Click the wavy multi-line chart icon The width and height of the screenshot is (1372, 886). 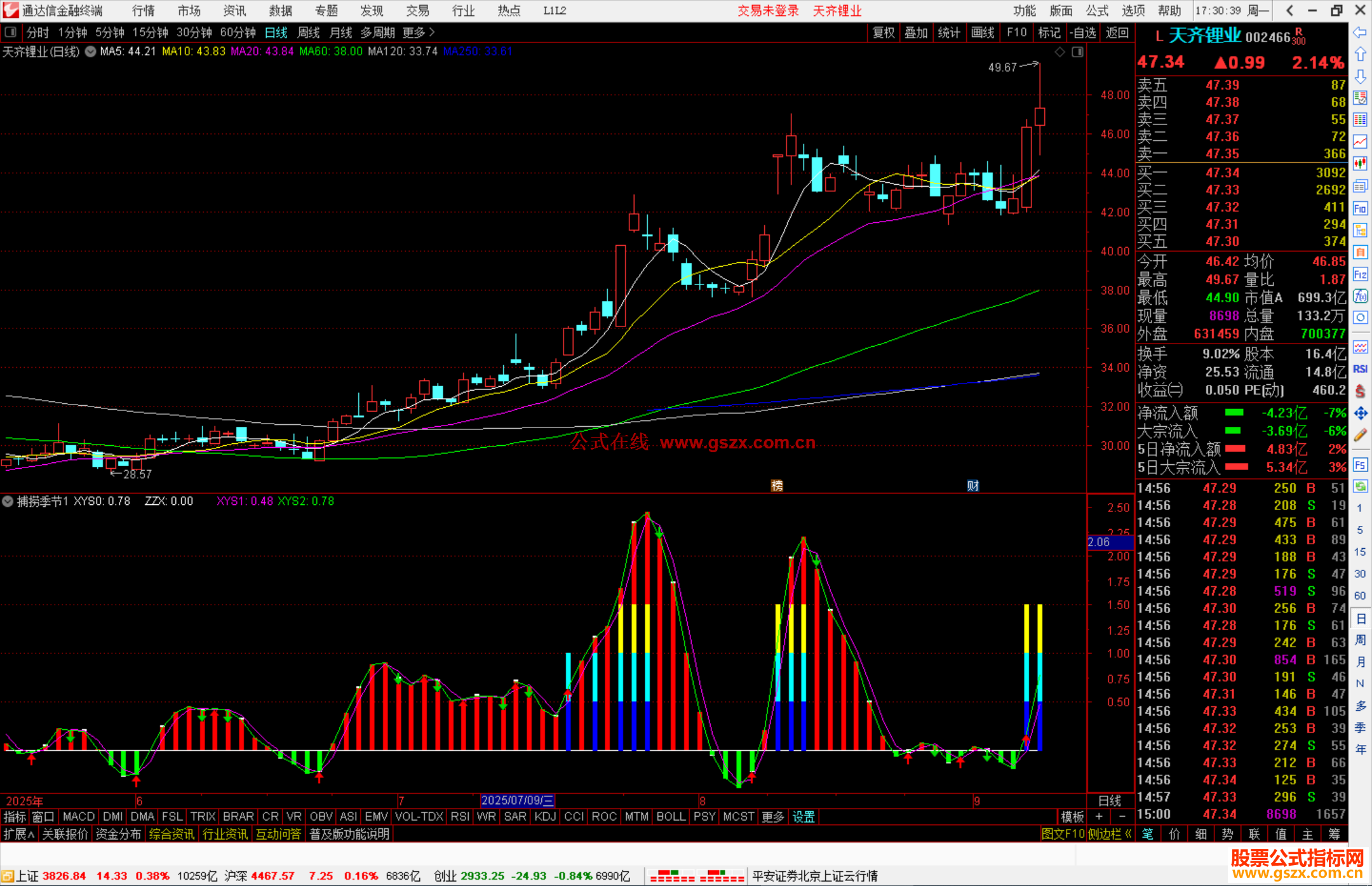coord(1360,347)
